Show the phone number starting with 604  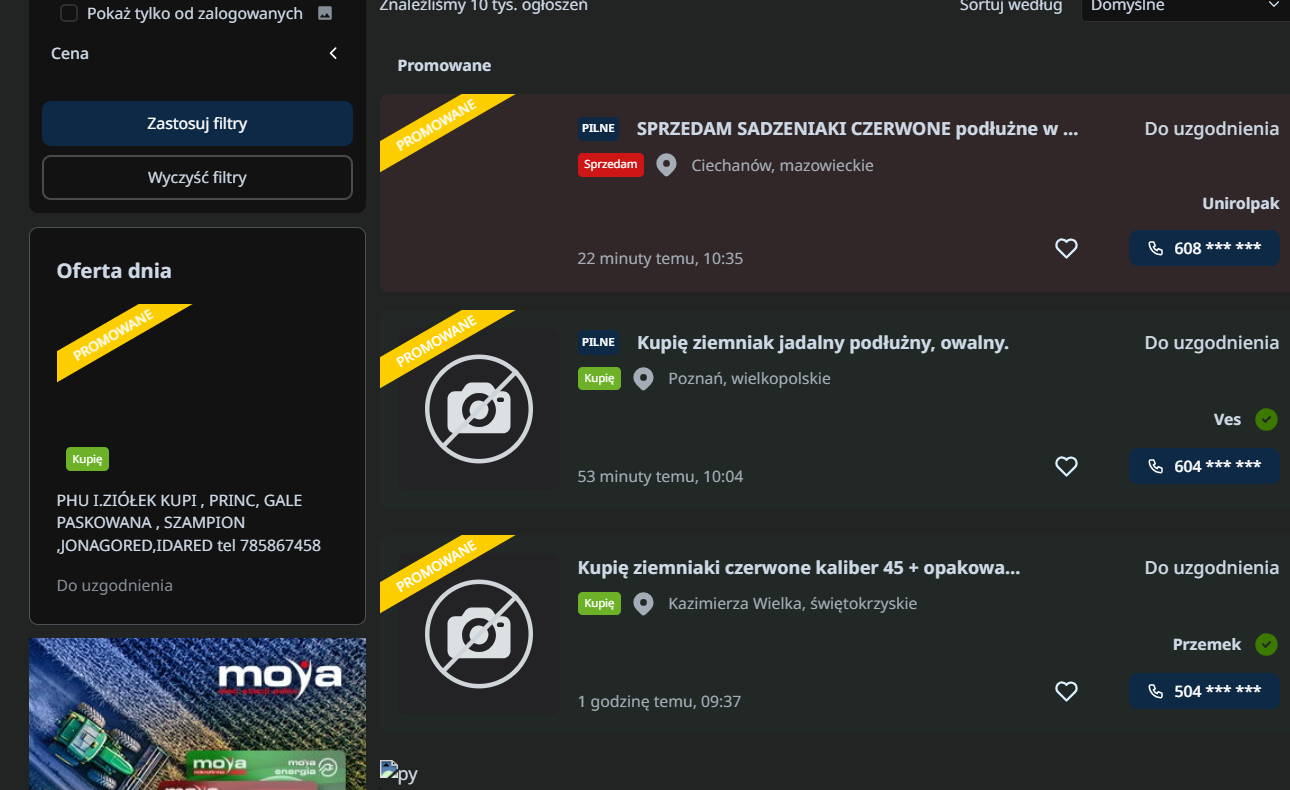pyautogui.click(x=1204, y=466)
